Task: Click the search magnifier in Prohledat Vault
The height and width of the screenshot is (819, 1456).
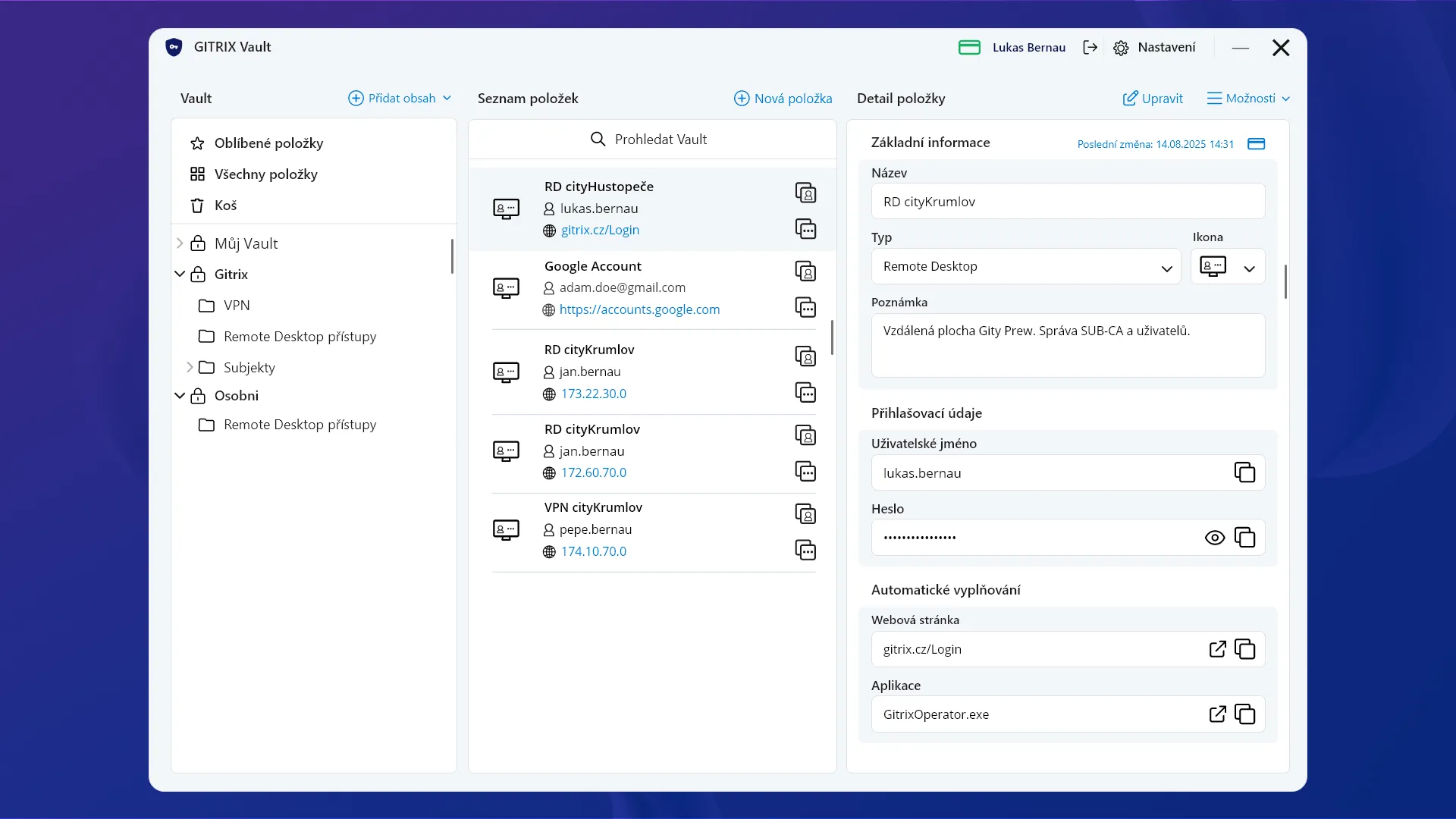Action: pyautogui.click(x=598, y=139)
